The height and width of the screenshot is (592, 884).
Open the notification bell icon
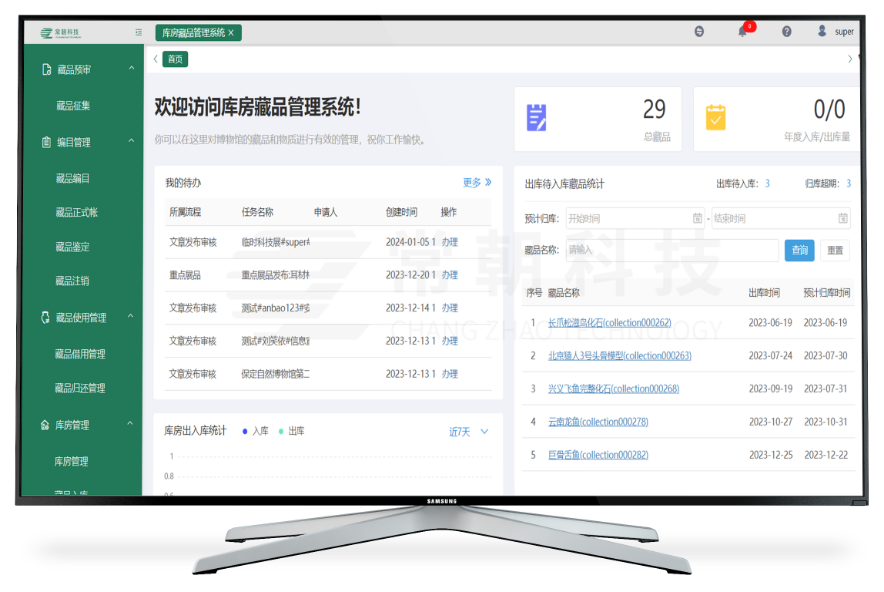coord(743,32)
